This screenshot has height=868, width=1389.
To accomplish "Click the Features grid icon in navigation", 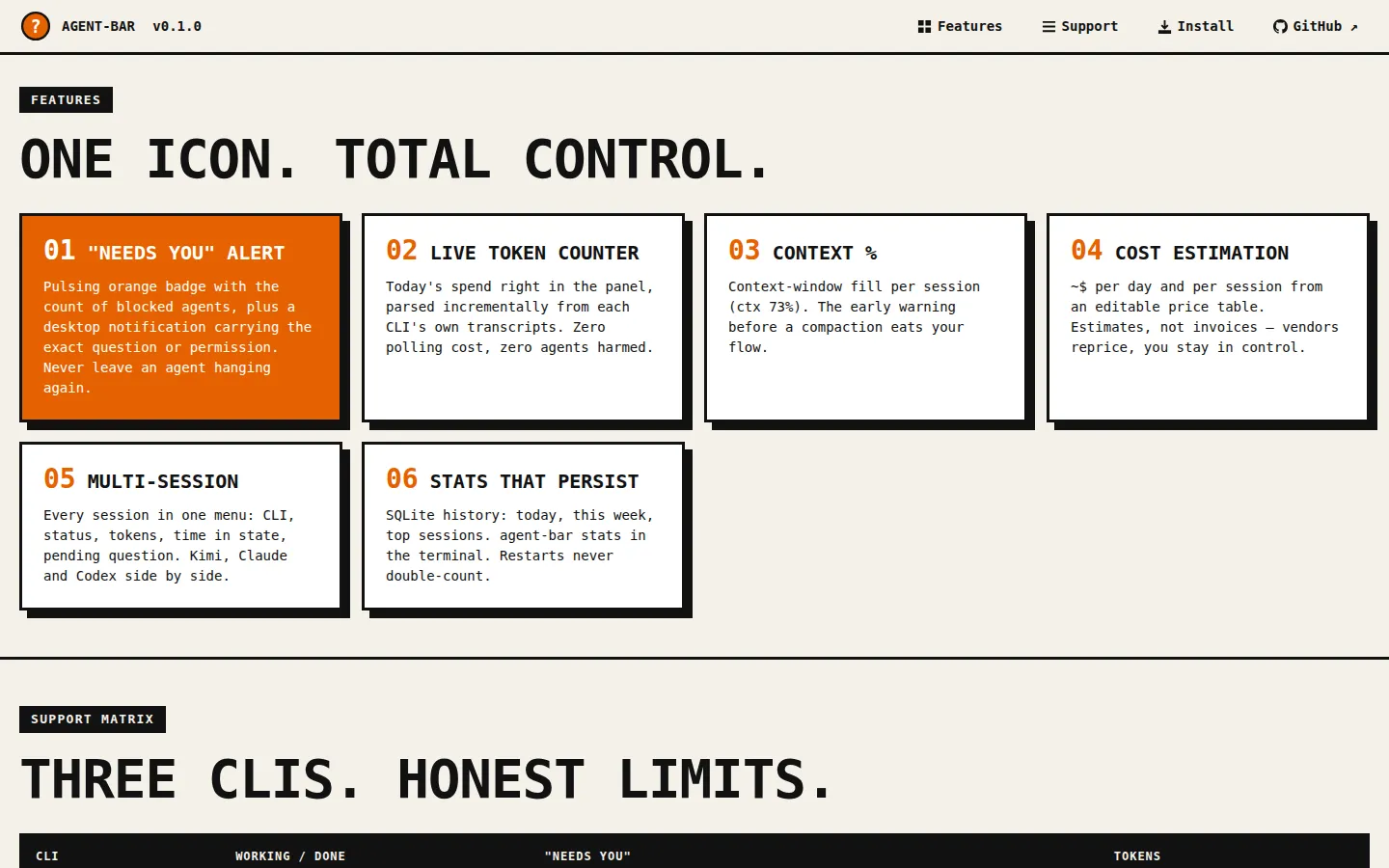I will pos(924,27).
